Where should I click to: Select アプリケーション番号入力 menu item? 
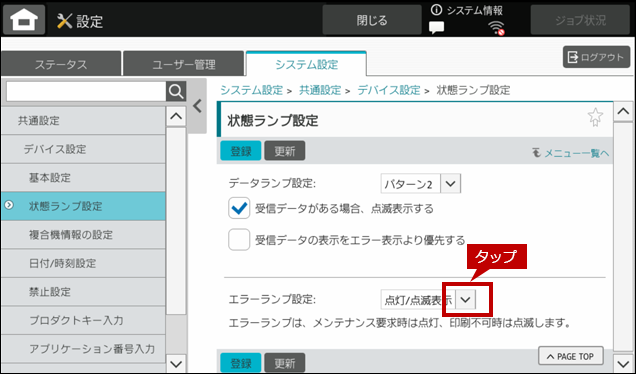point(83,348)
